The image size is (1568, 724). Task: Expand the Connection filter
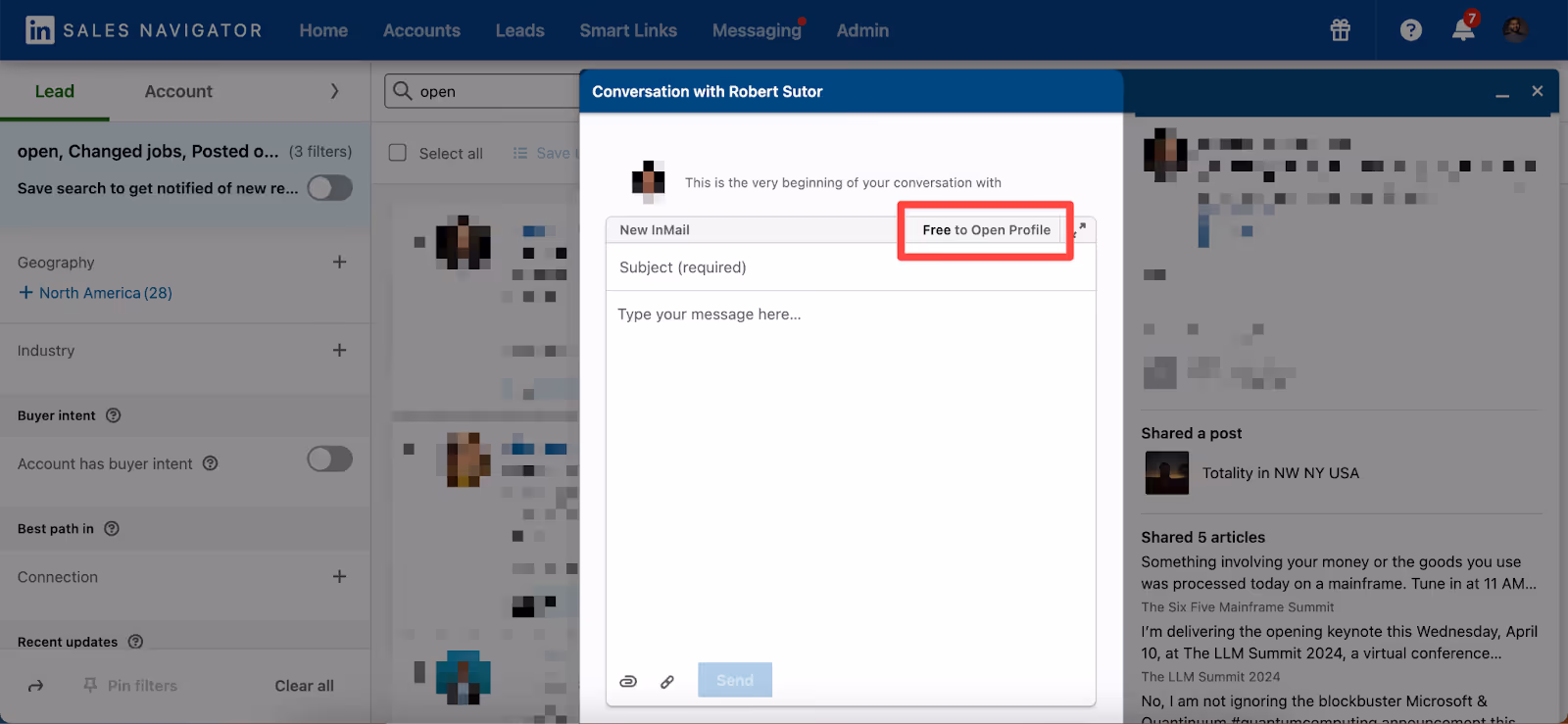click(x=339, y=576)
